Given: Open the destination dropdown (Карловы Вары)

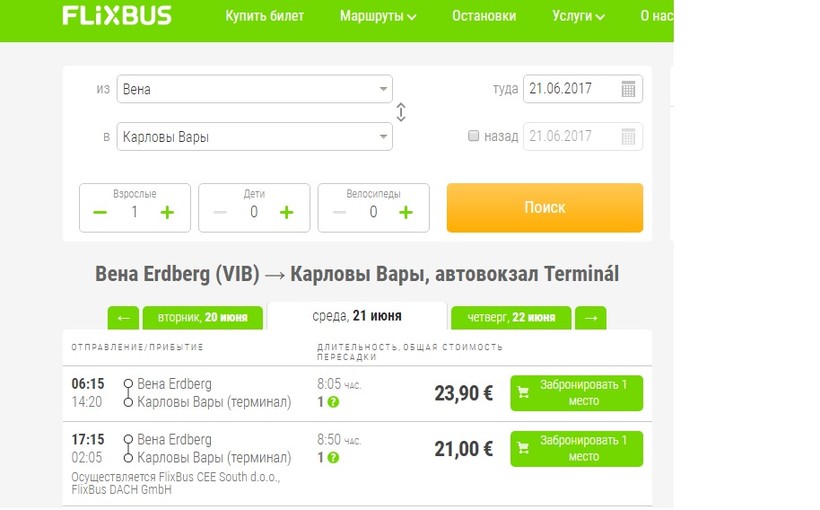Looking at the screenshot, I should coord(254,137).
